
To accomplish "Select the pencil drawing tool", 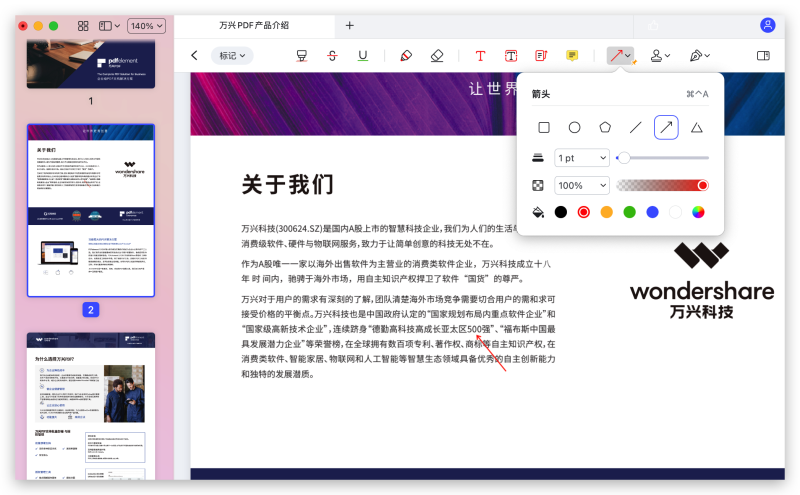I will click(406, 56).
